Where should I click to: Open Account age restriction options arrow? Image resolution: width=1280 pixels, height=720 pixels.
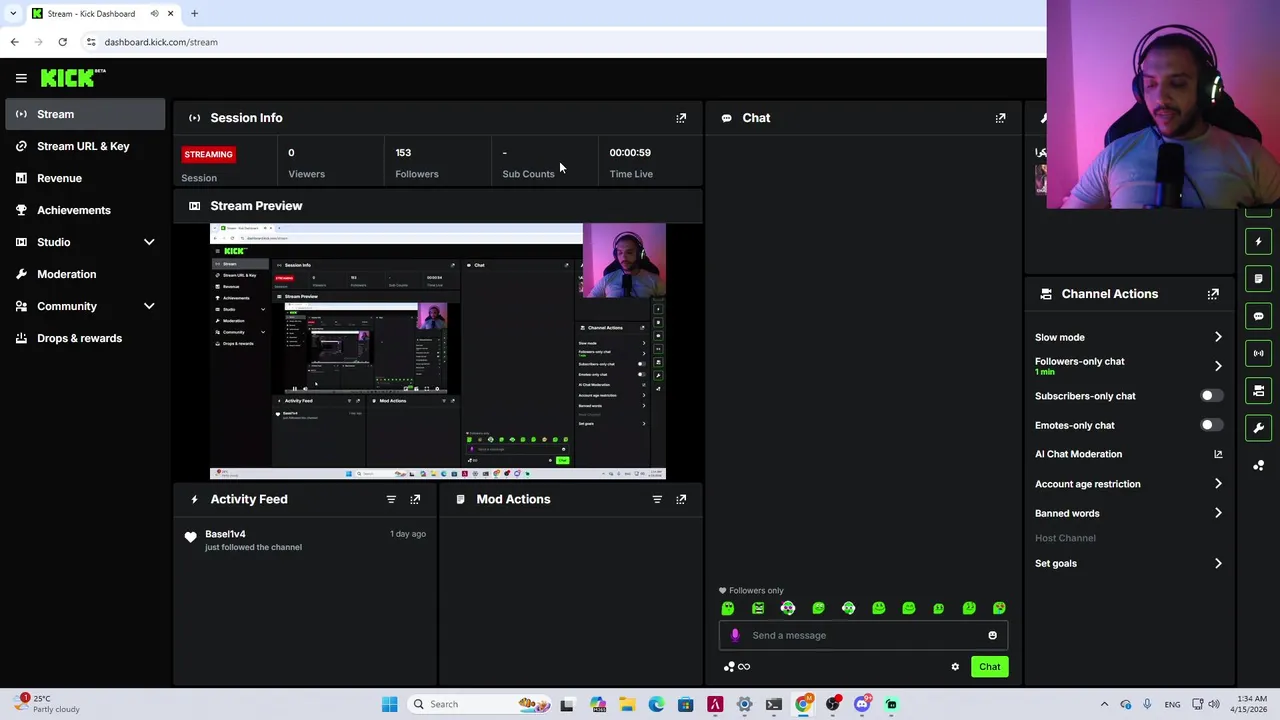[x=1218, y=484]
